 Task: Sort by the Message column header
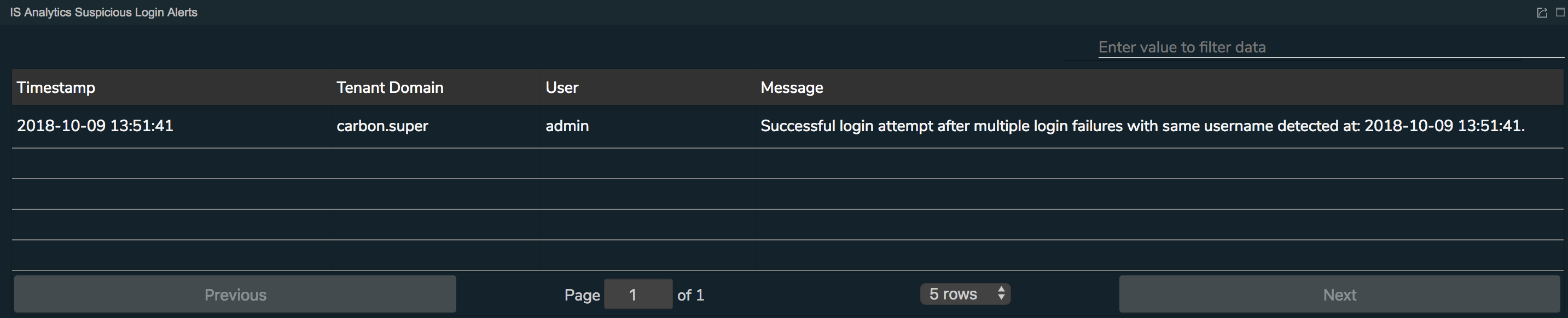[x=792, y=87]
